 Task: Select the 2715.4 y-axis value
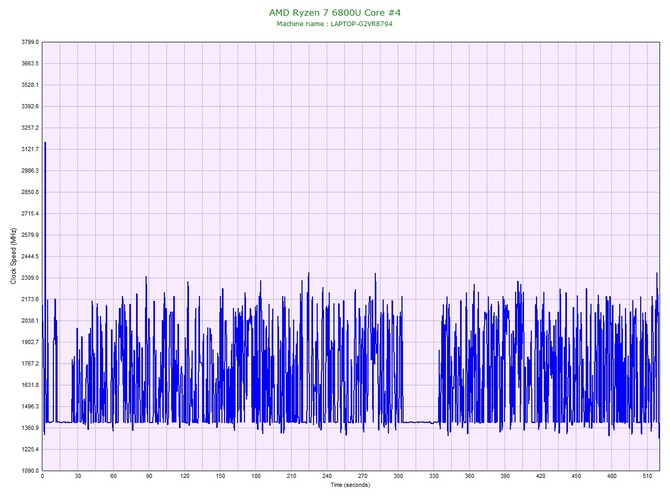[30, 214]
